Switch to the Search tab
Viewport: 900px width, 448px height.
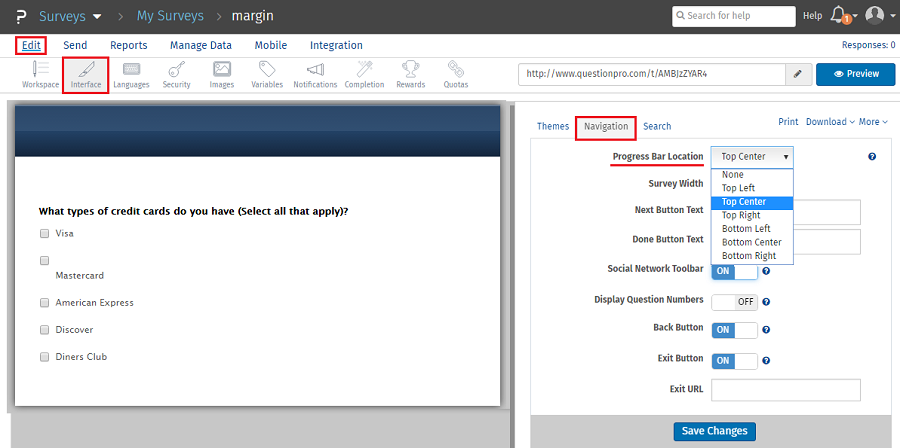click(657, 126)
